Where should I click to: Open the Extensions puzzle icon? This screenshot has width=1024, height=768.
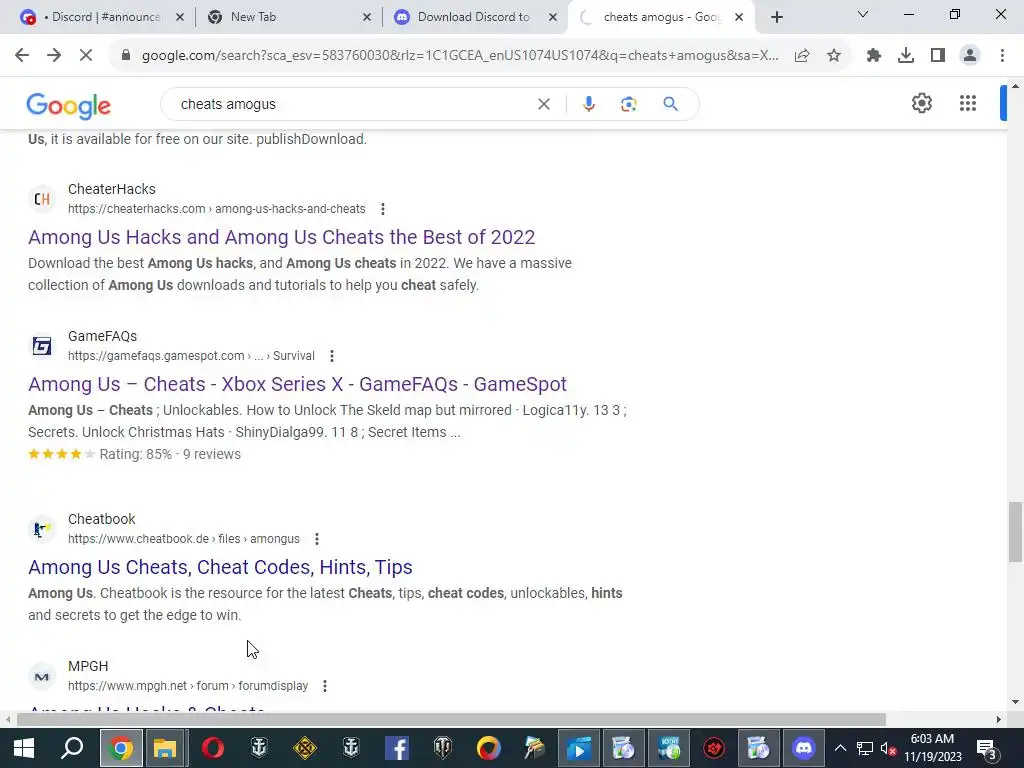874,56
